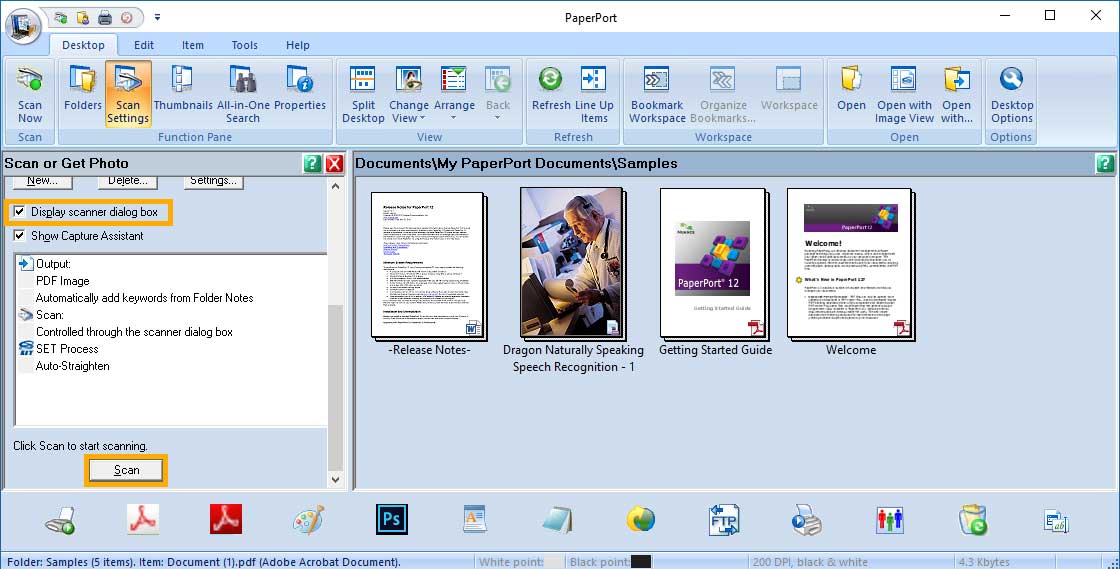Viewport: 1120px width, 569px height.
Task: Select the Release Notes document thumbnail
Action: pos(429,266)
